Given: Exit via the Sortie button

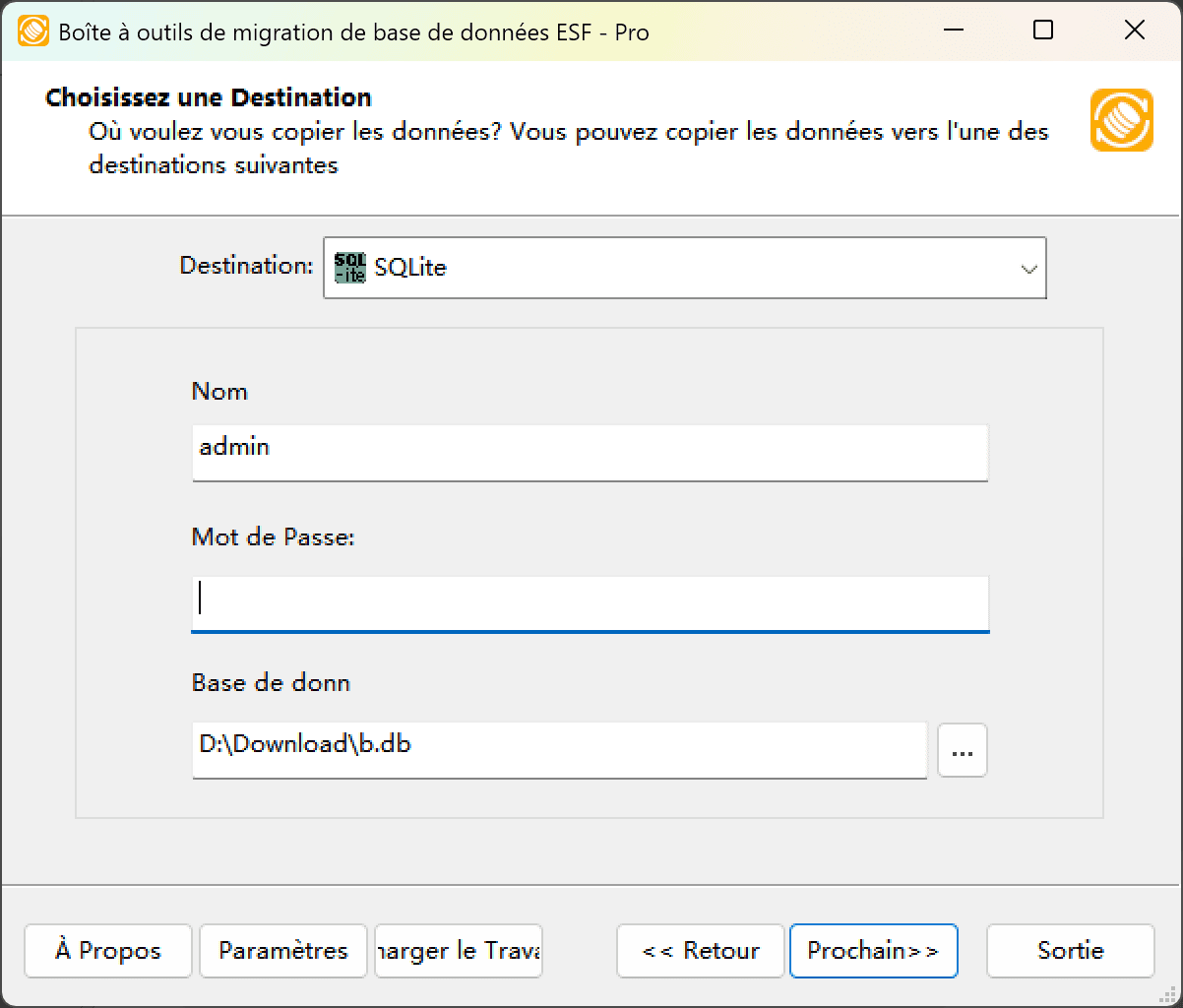Looking at the screenshot, I should [x=1070, y=951].
